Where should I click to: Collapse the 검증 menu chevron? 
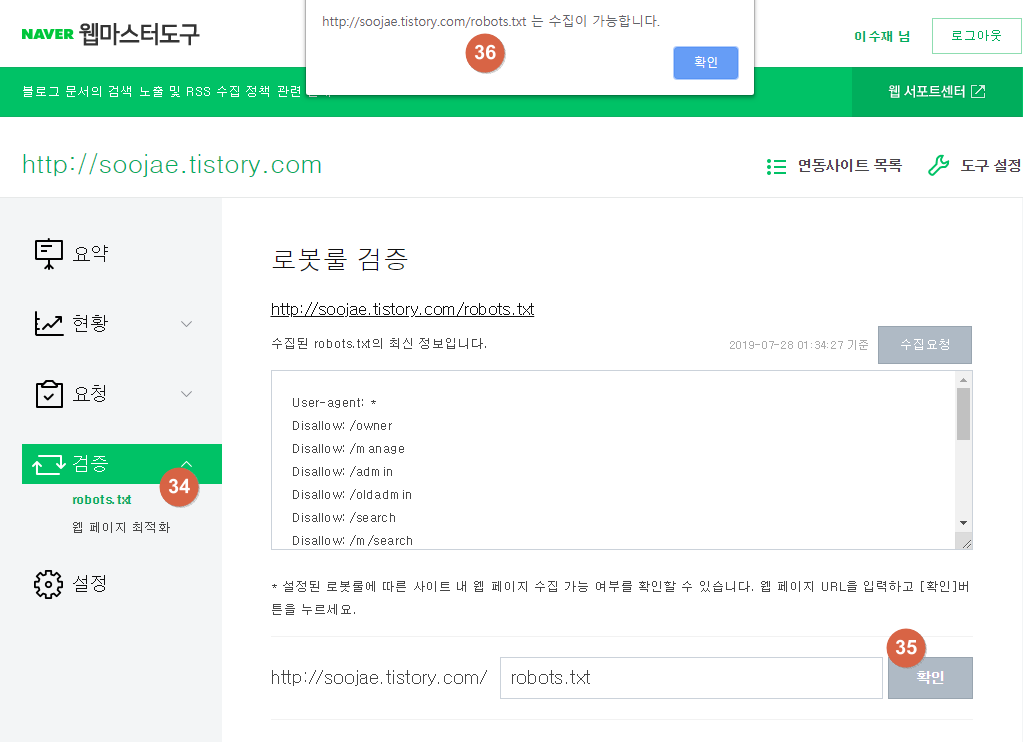(187, 464)
